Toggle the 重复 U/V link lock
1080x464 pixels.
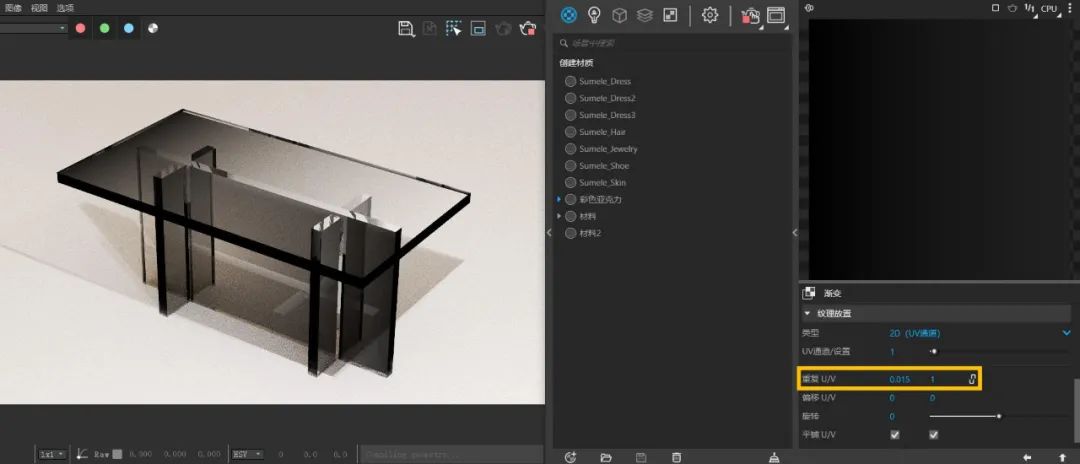972,379
